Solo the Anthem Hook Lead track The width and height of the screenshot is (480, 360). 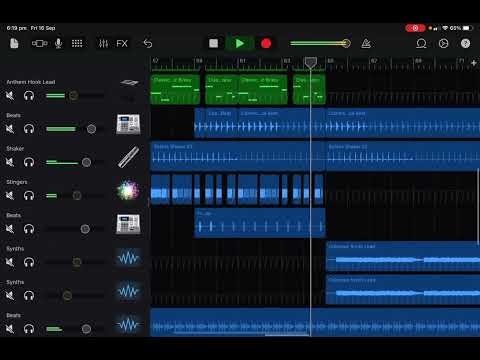click(29, 96)
